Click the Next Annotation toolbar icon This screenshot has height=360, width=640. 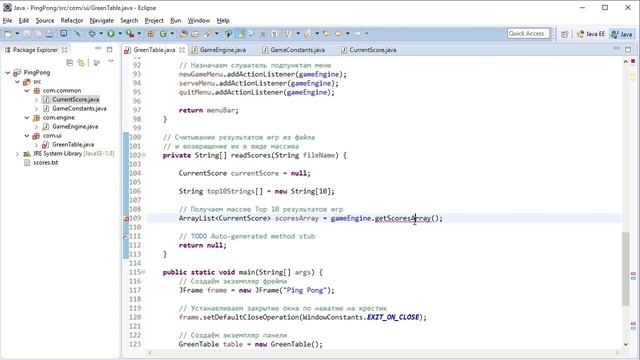coord(288,34)
